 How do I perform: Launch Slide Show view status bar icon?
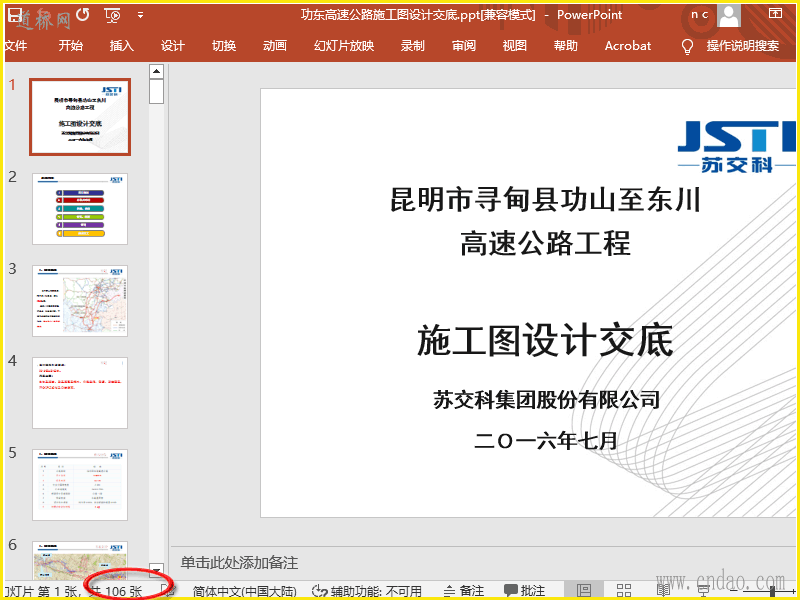point(703,590)
